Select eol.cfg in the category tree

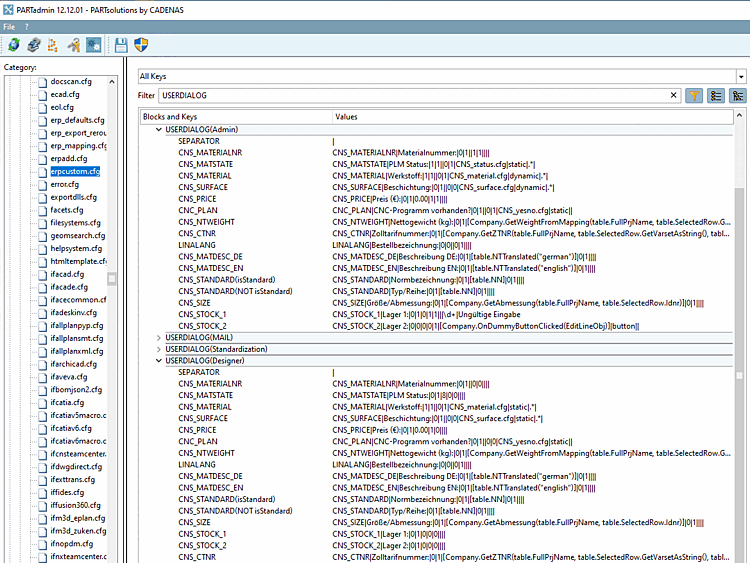coord(62,107)
